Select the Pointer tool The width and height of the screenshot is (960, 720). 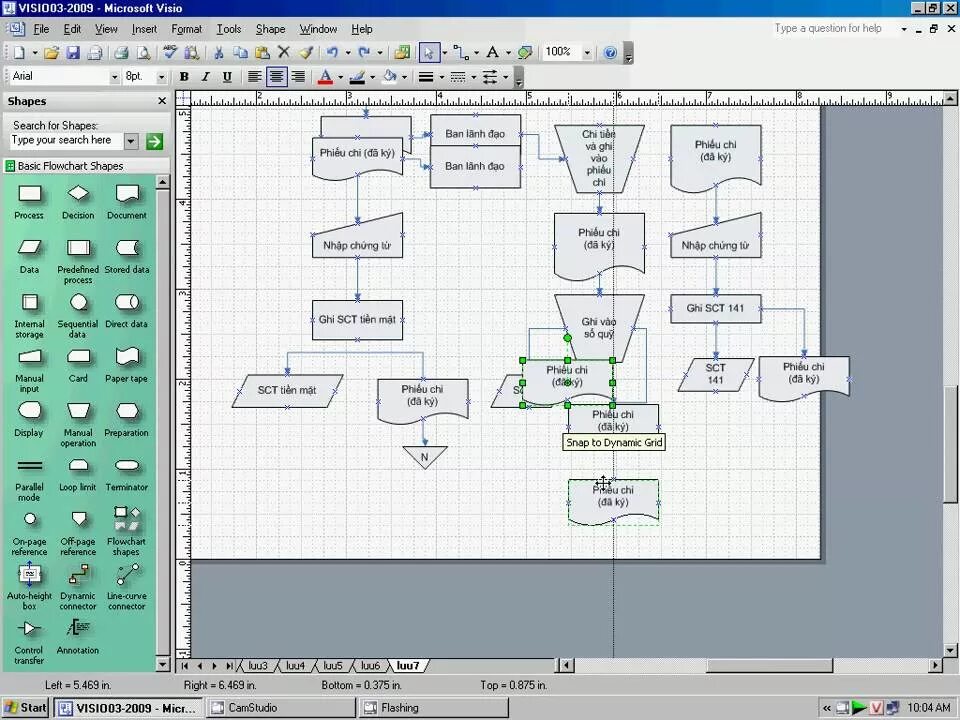[x=429, y=53]
